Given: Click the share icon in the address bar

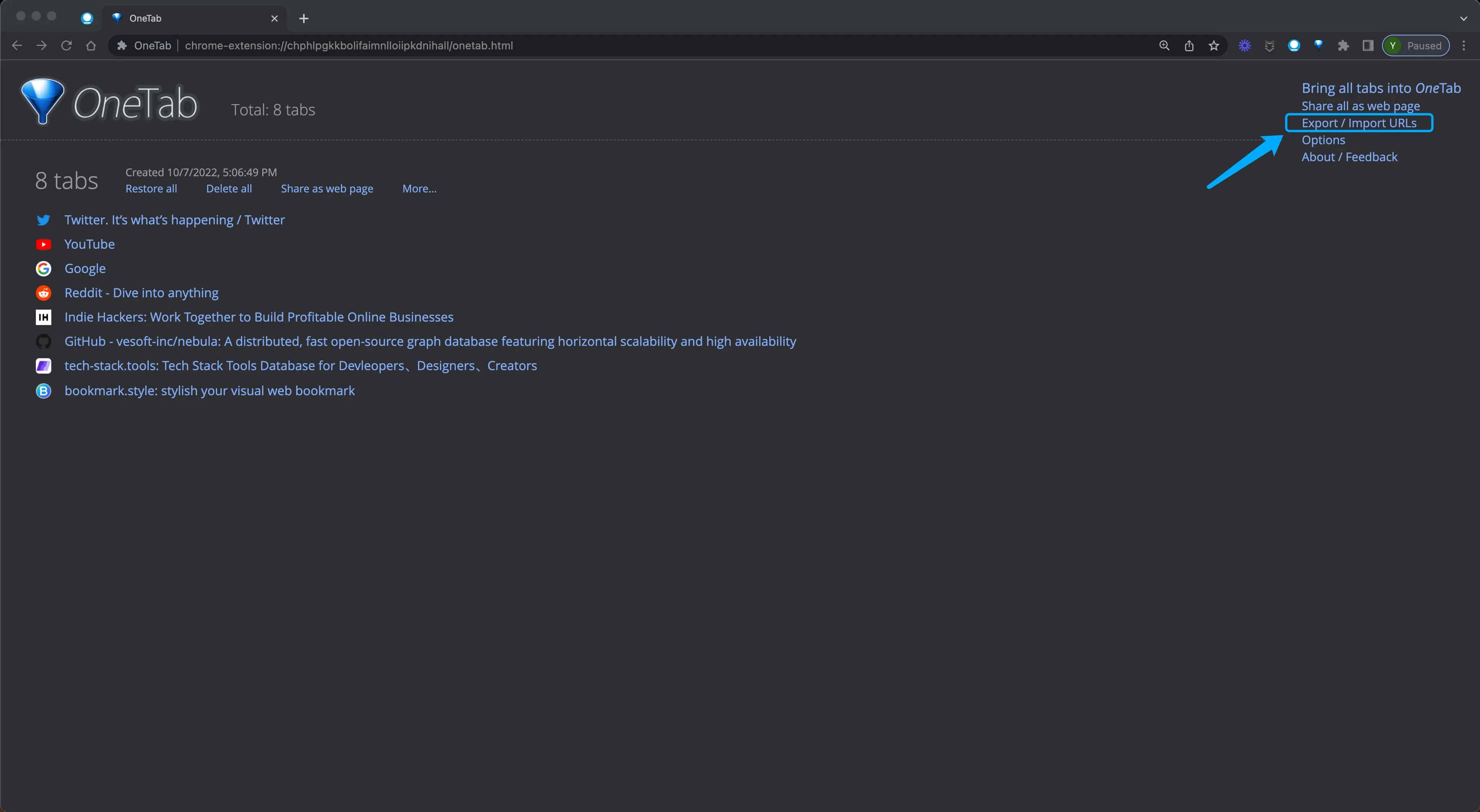Looking at the screenshot, I should [x=1189, y=45].
